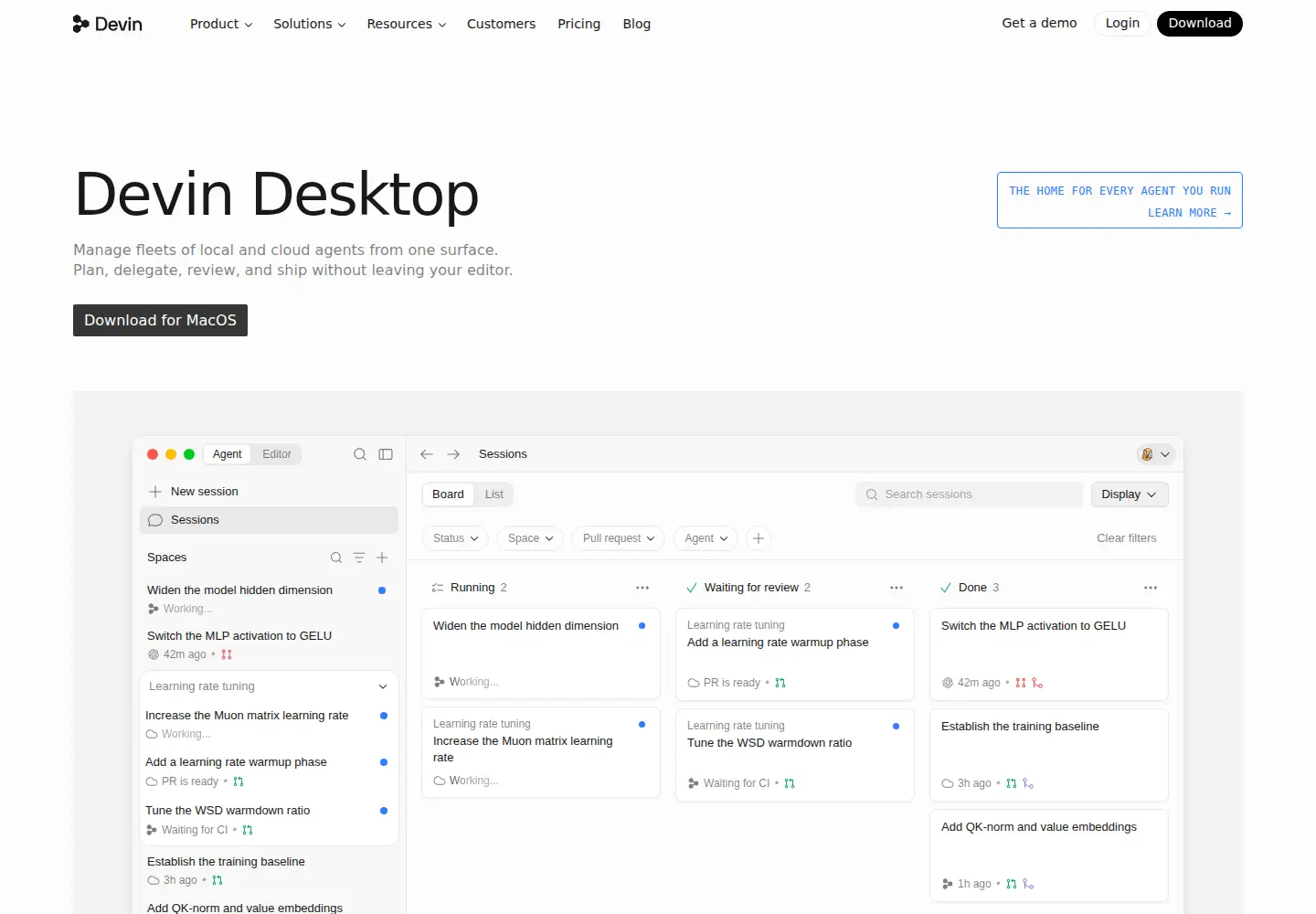The width and height of the screenshot is (1316, 914).
Task: Click the Devin logo in header
Action: click(108, 24)
